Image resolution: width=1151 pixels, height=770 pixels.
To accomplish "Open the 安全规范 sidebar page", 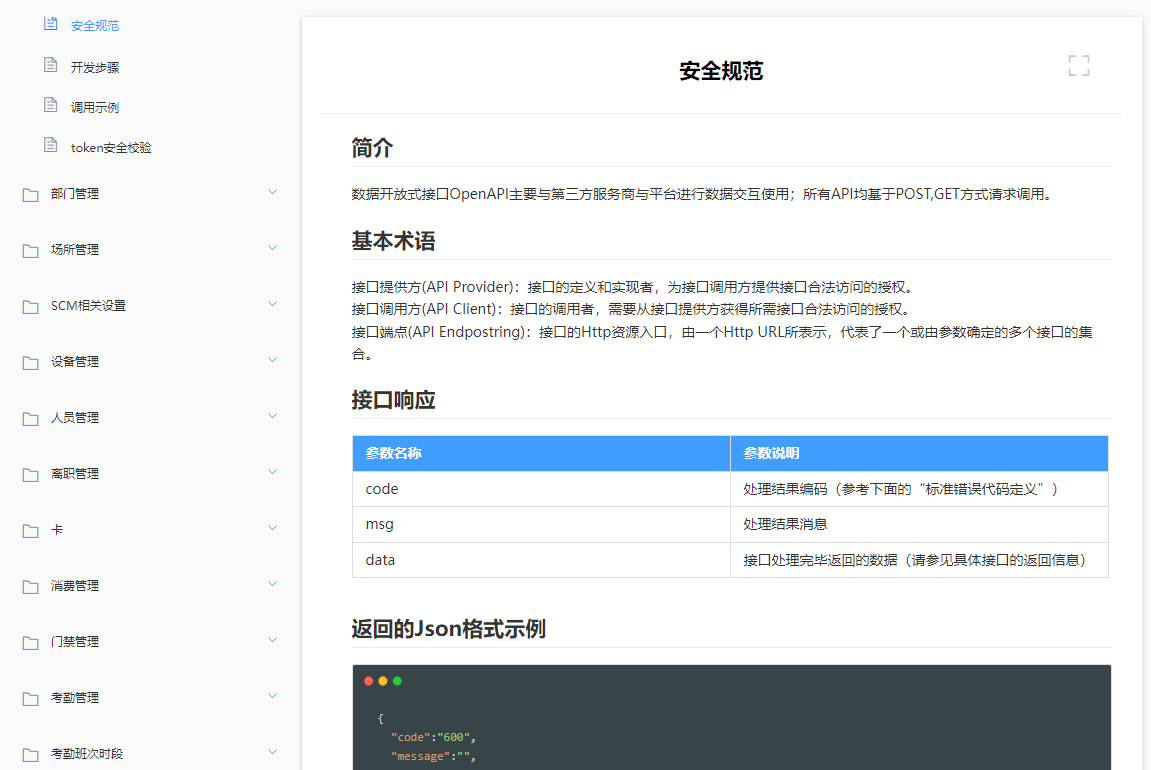I will (95, 26).
